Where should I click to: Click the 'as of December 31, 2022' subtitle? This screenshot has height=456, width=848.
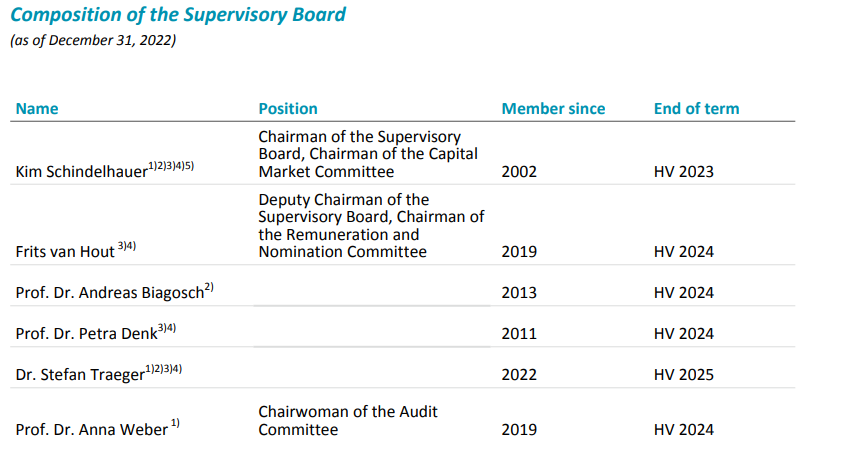(x=93, y=41)
